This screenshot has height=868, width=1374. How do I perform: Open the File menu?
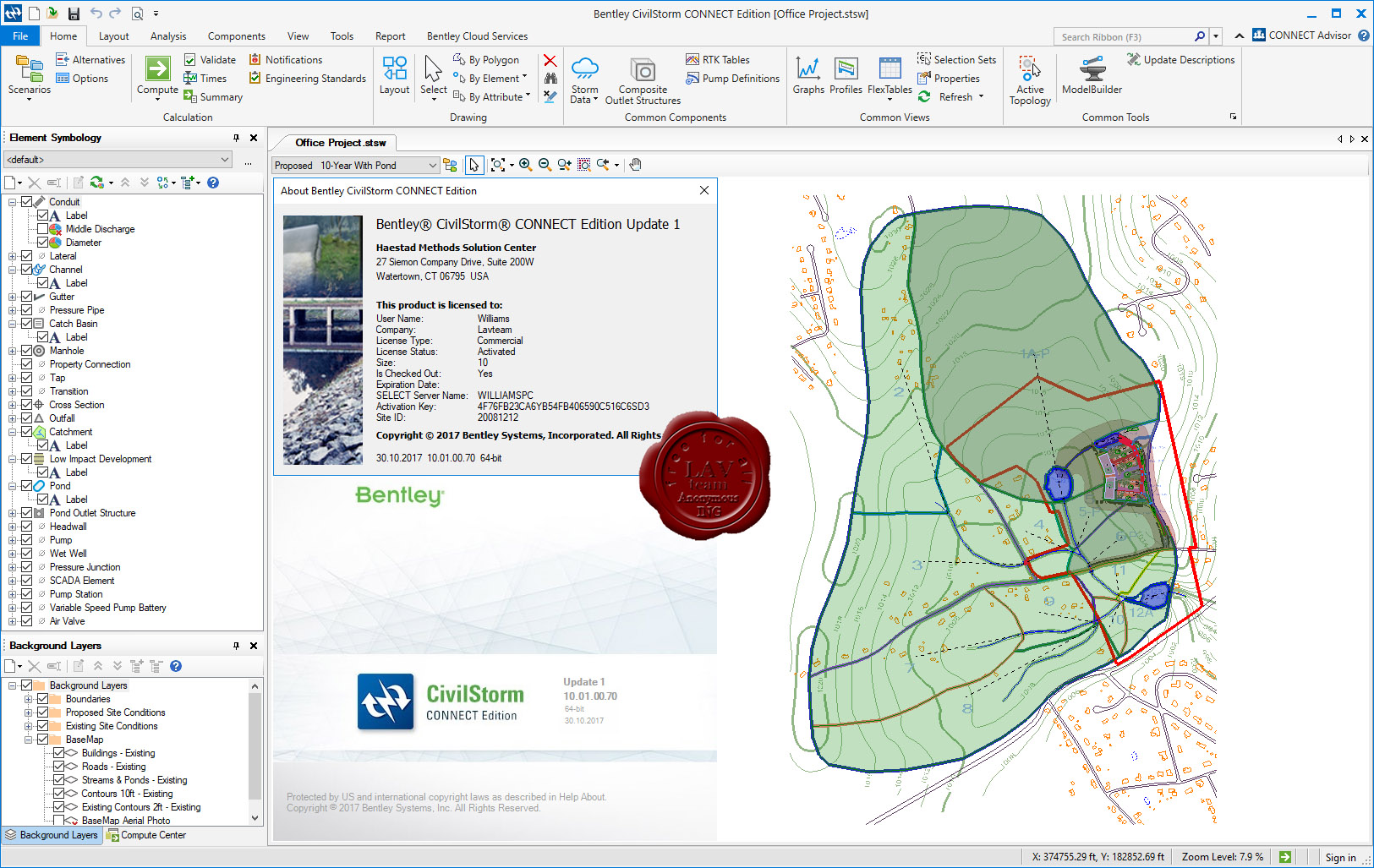[20, 36]
